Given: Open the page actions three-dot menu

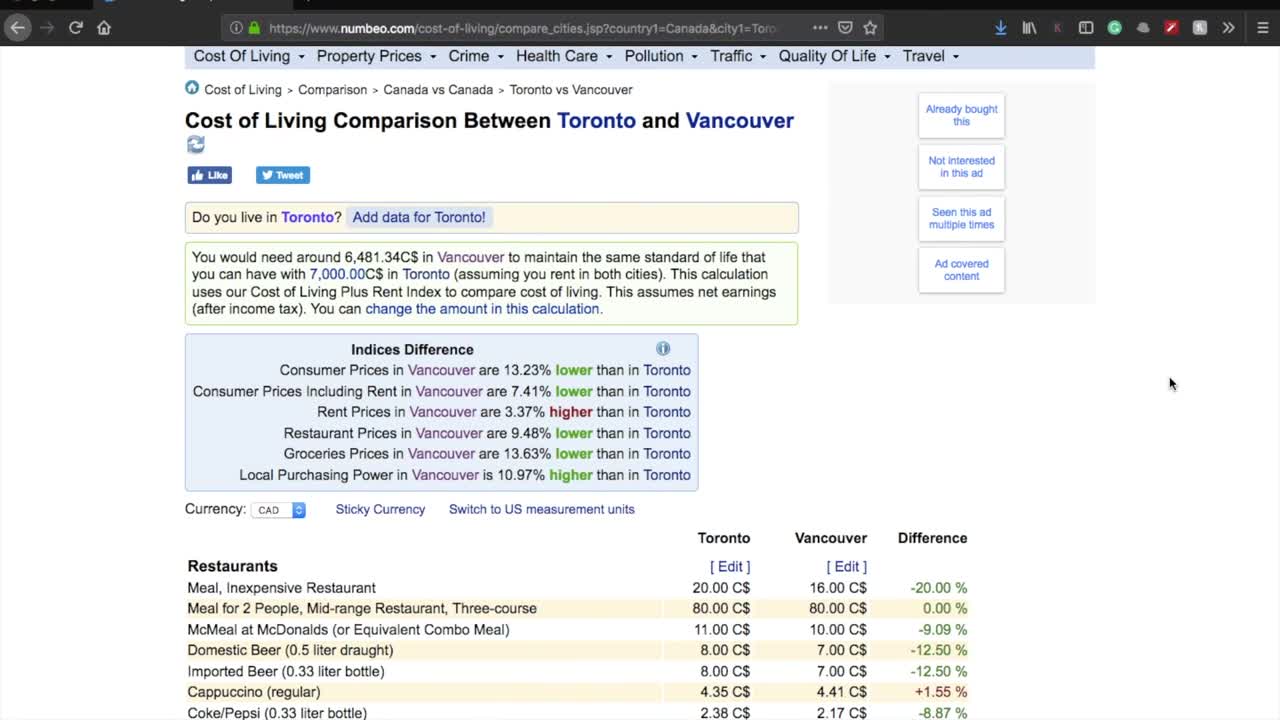Looking at the screenshot, I should pos(820,28).
